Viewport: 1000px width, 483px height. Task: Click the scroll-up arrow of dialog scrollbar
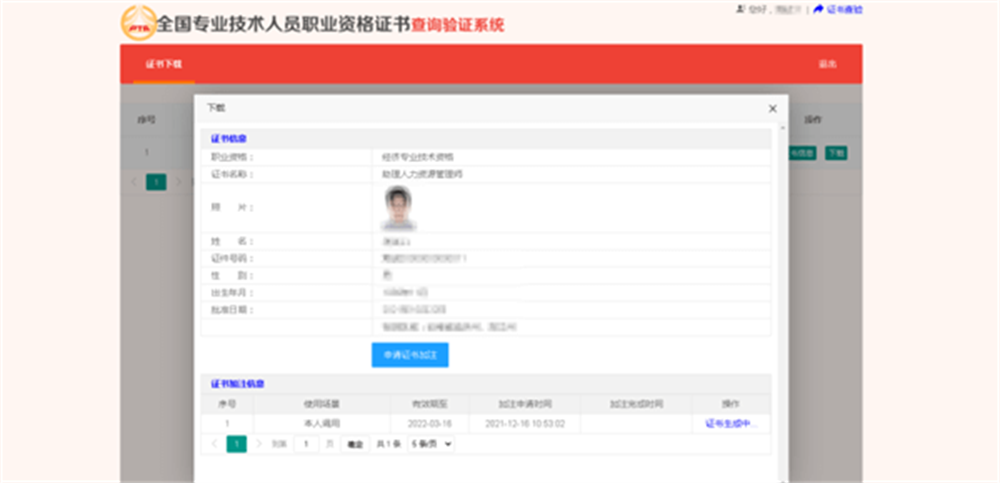tap(782, 128)
